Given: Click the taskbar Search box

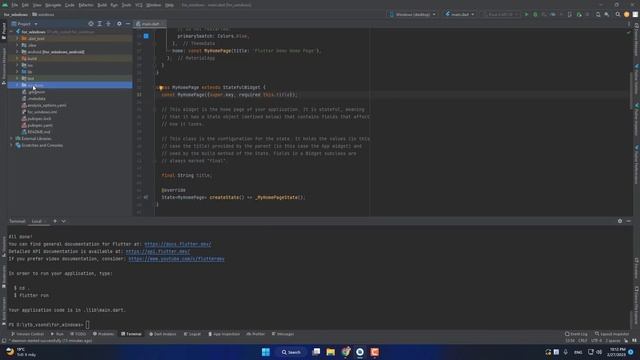Looking at the screenshot, I should (x=291, y=352).
